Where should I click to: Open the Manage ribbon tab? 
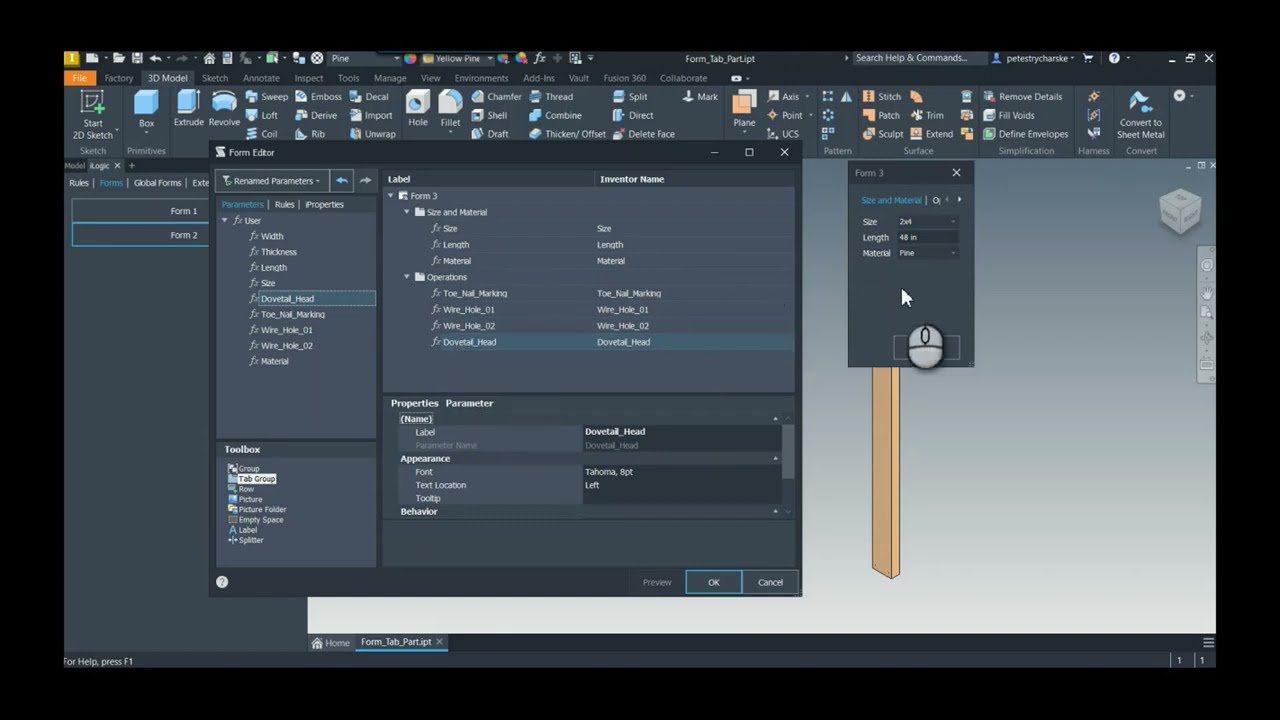click(x=390, y=78)
